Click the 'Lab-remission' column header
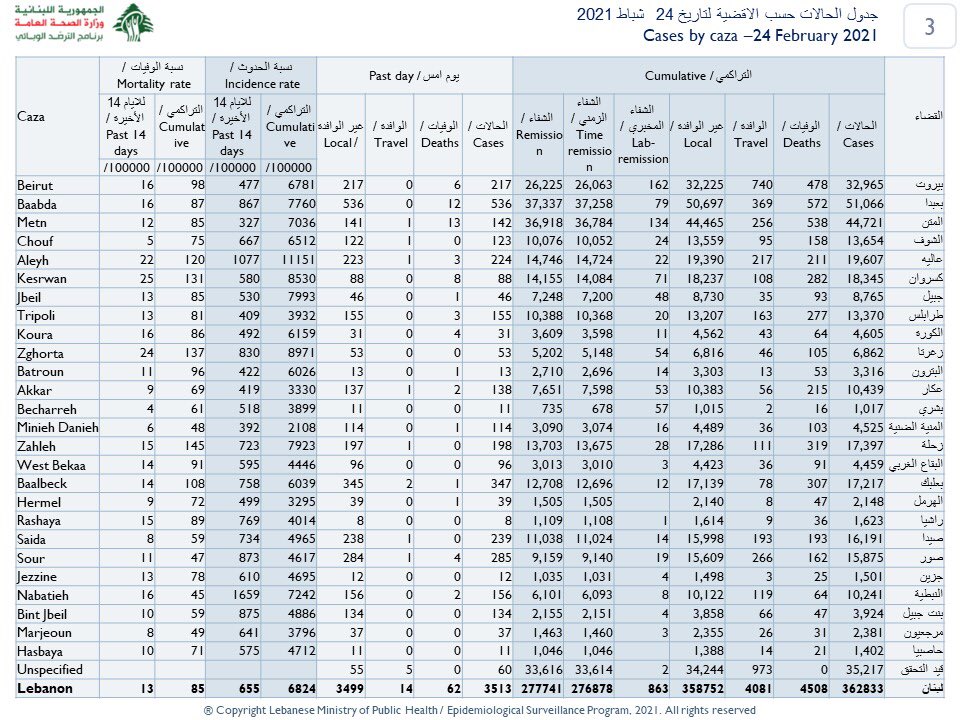This screenshot has width=960, height=720. tap(642, 134)
